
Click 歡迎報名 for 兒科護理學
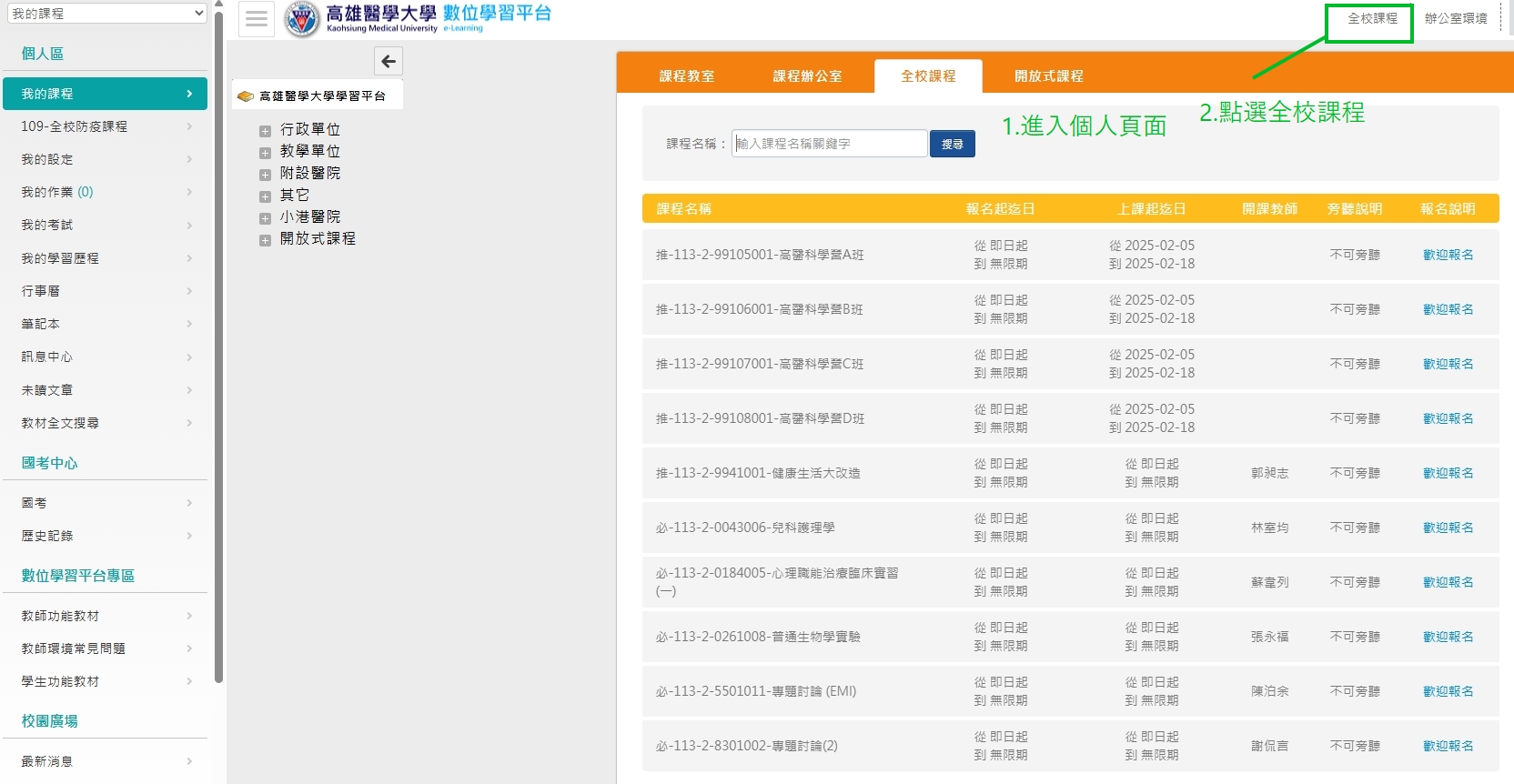[1448, 528]
